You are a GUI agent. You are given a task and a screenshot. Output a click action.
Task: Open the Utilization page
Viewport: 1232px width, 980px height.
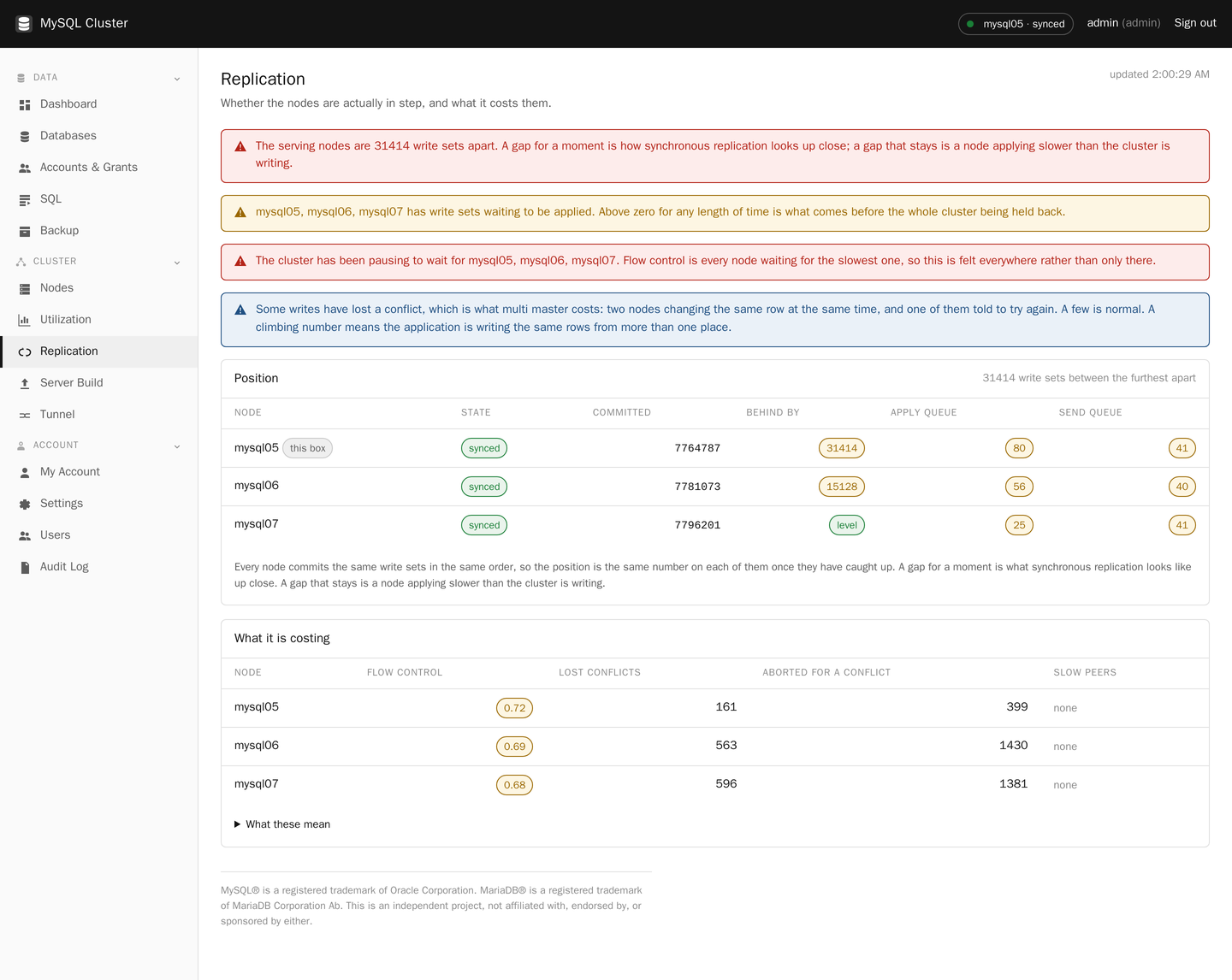coord(99,320)
